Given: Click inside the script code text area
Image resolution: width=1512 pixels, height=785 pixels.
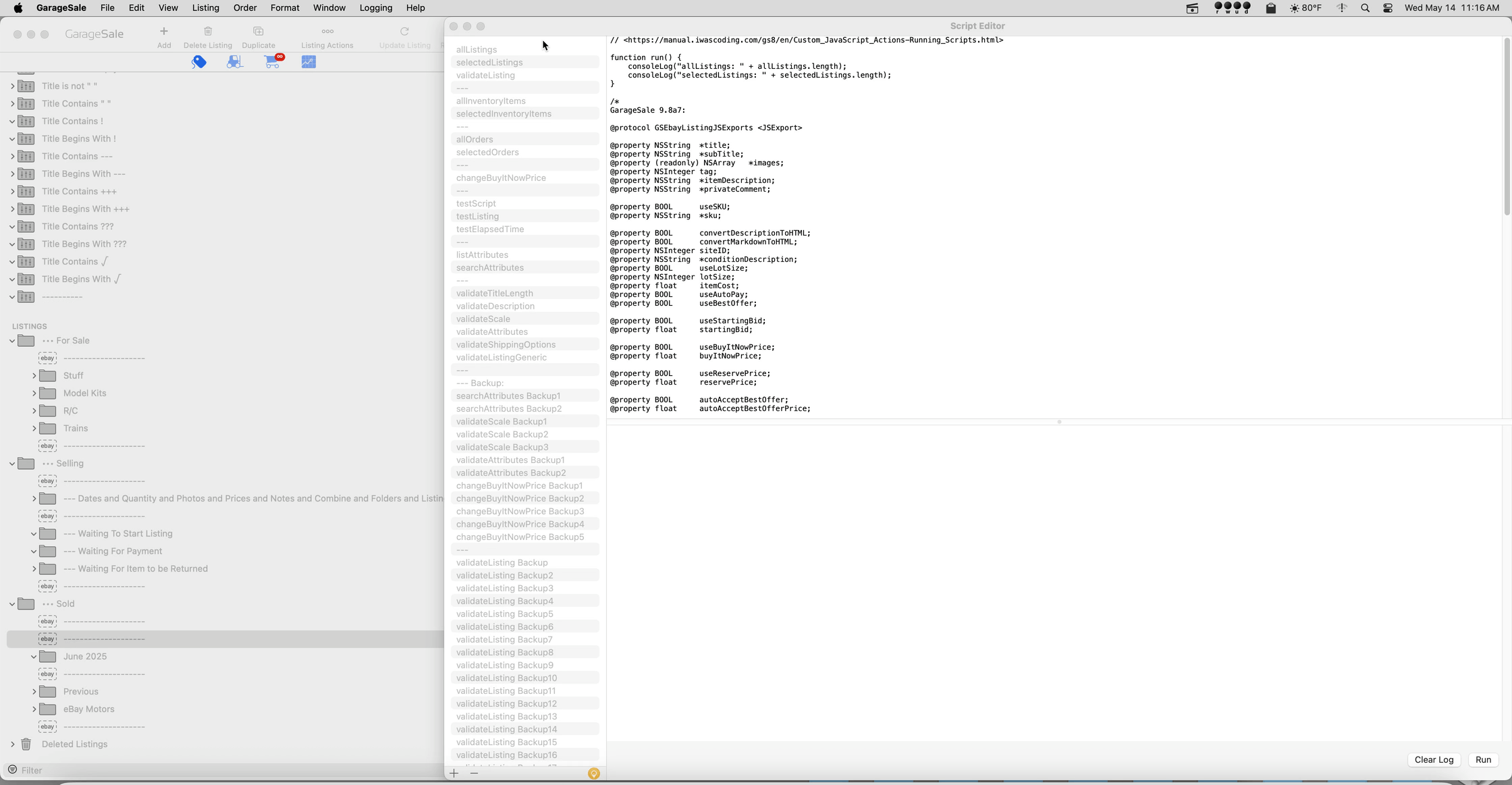Looking at the screenshot, I should [1053, 226].
